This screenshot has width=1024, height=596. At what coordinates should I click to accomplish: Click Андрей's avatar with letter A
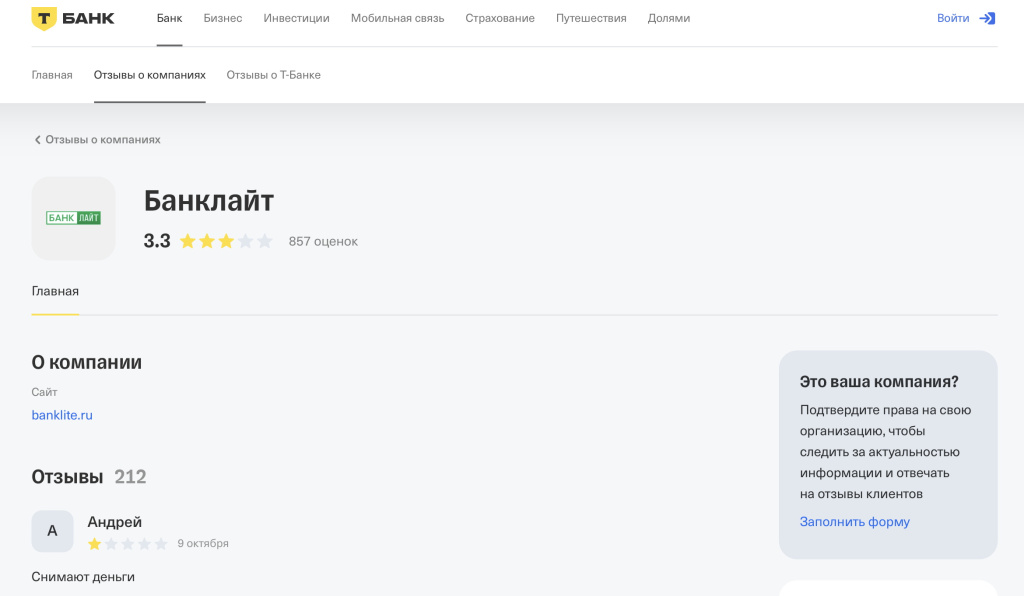click(x=52, y=531)
